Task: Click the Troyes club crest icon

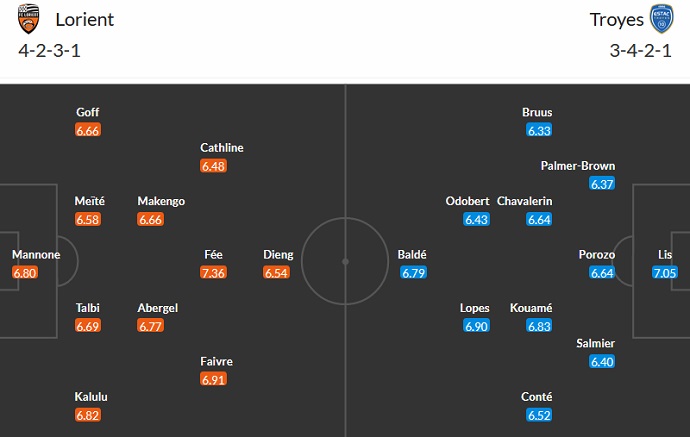Action: (661, 19)
